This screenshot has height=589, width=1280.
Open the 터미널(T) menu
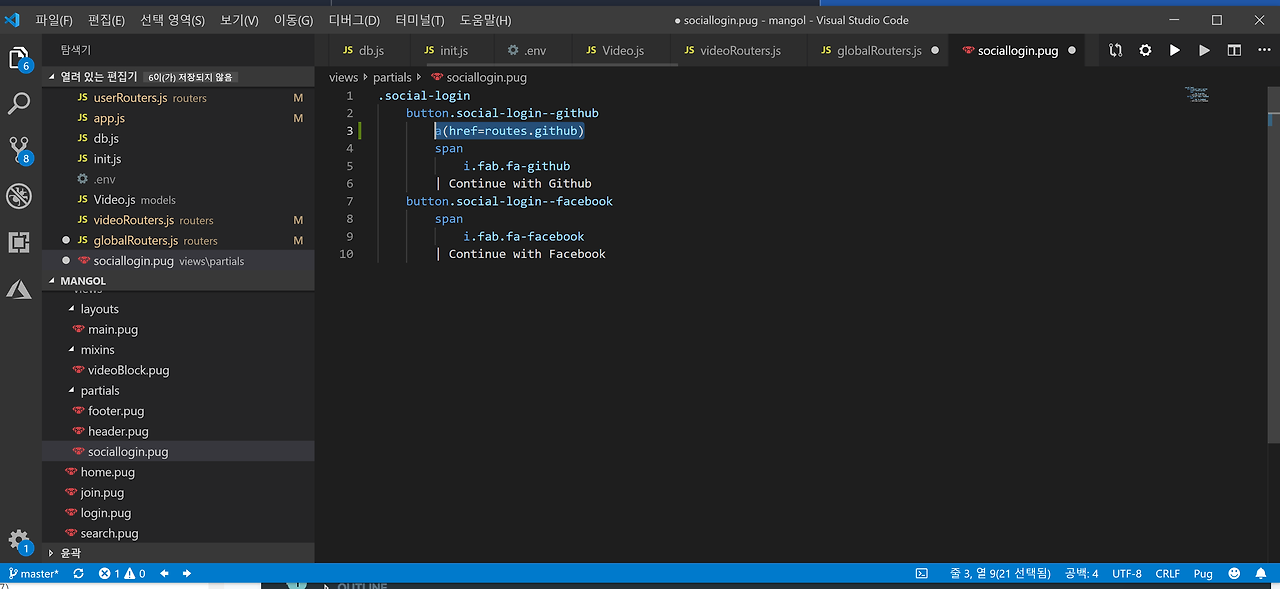tap(420, 20)
